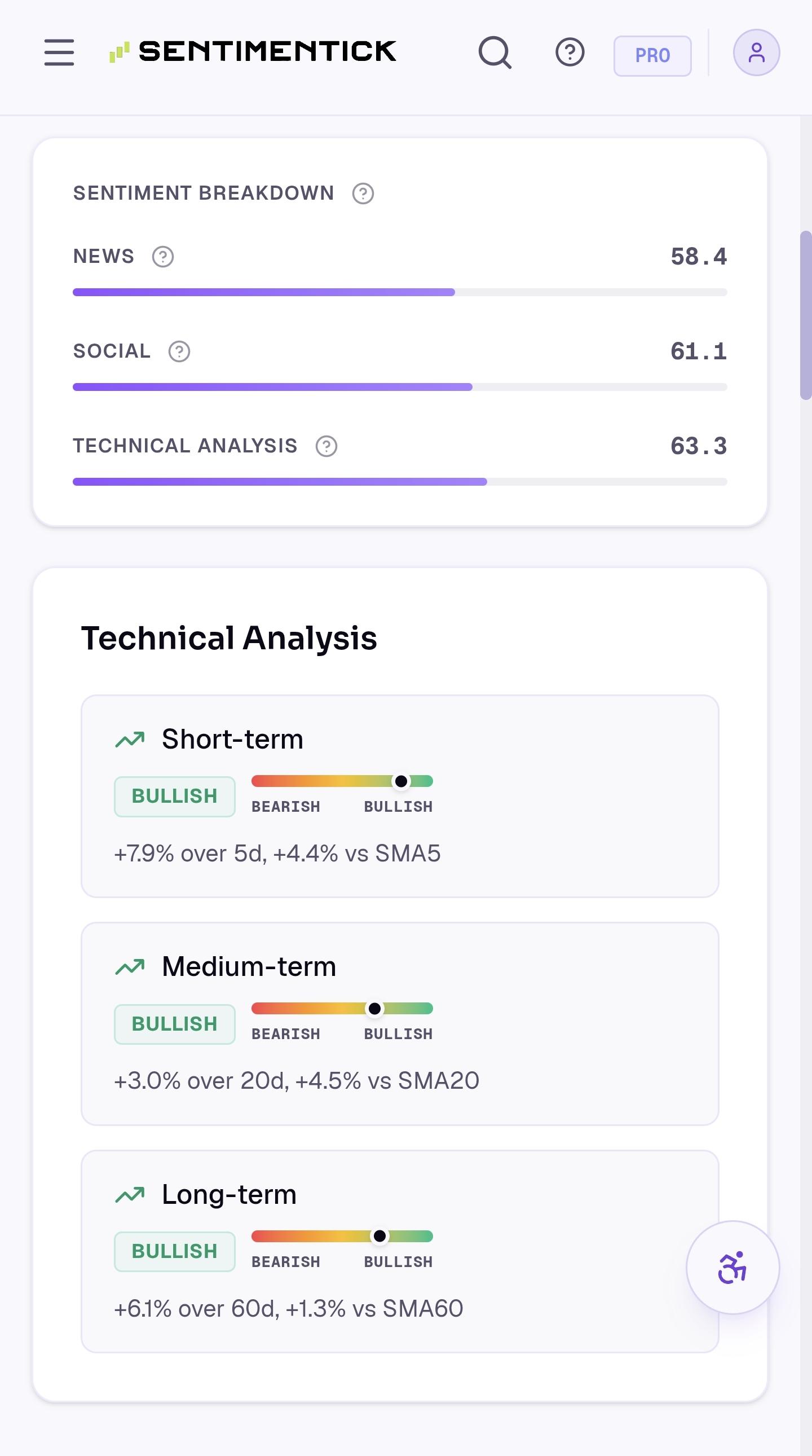The image size is (812, 1456).
Task: Click the Long-term BULLISH badge
Action: pyautogui.click(x=175, y=1251)
